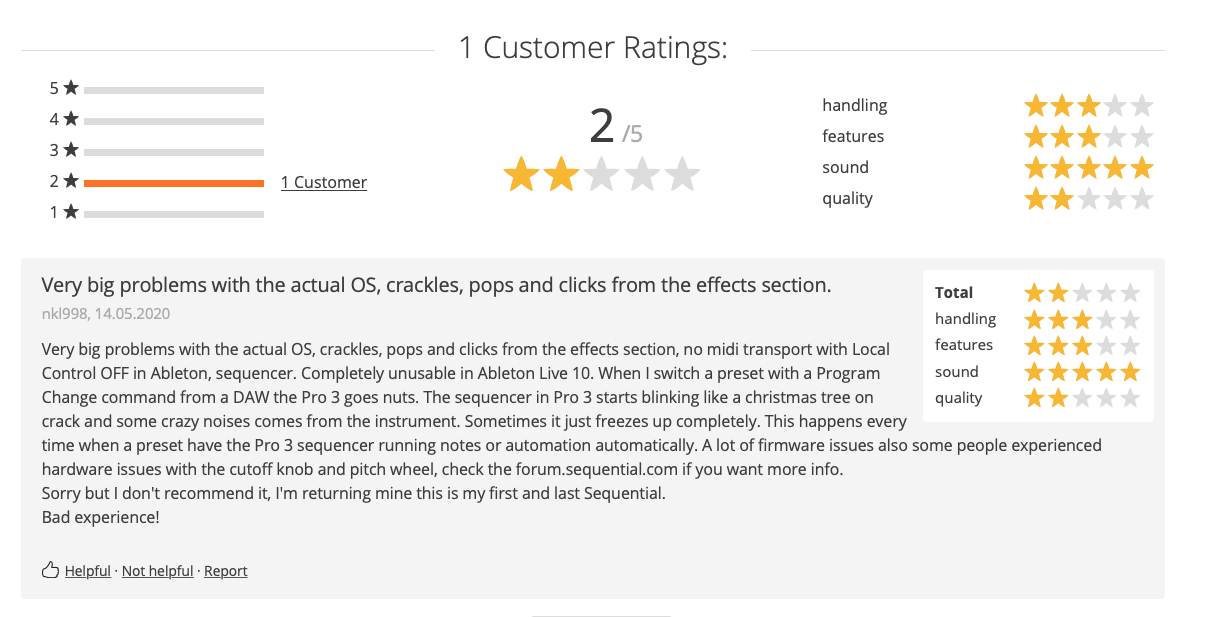The height and width of the screenshot is (617, 1209).
Task: Click the reviewer name nkl998
Action: 65,314
